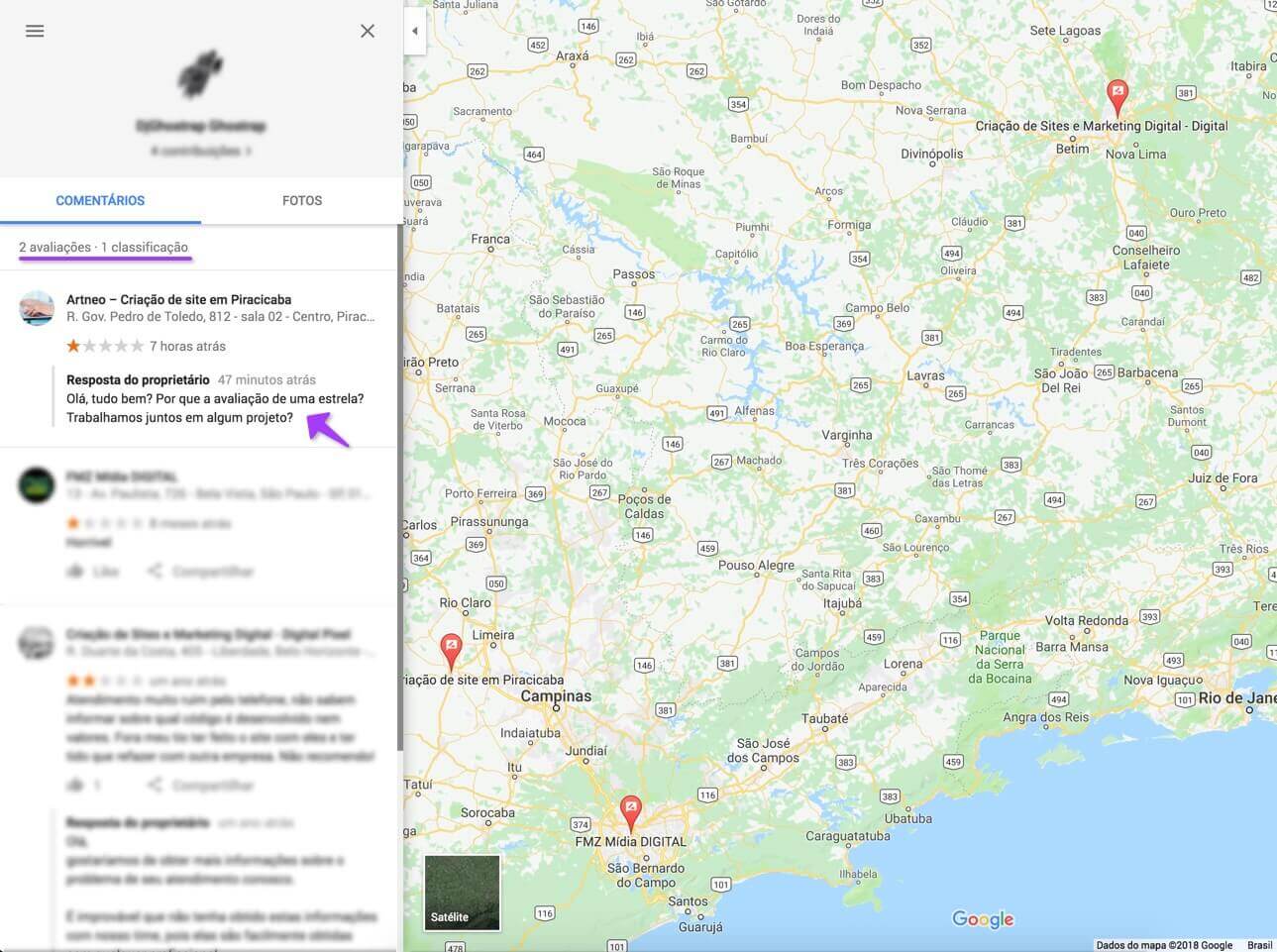
Task: Click Brasil in the map footer
Action: 1259,945
